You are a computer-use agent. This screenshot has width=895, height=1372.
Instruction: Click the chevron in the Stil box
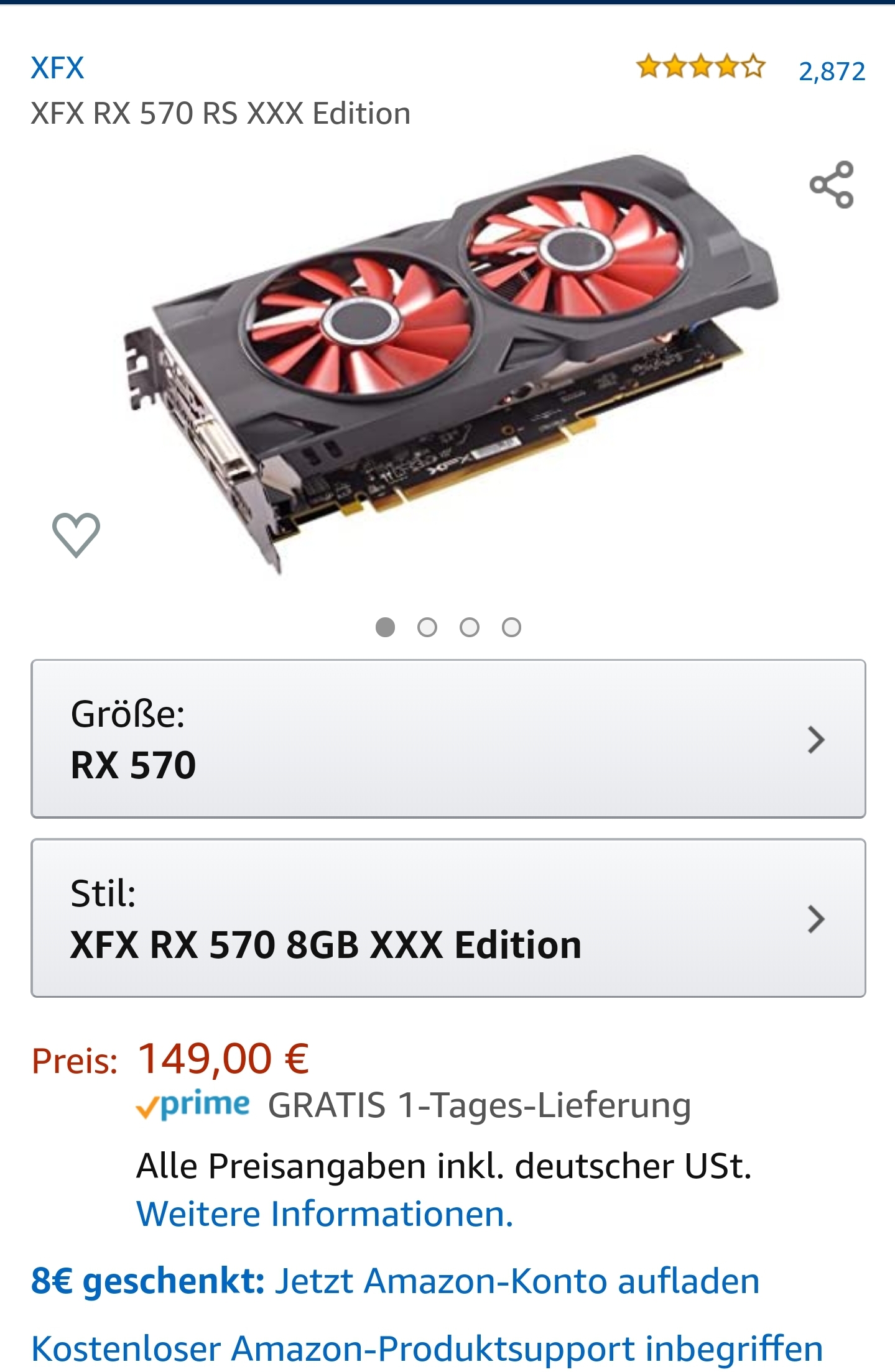[x=816, y=919]
